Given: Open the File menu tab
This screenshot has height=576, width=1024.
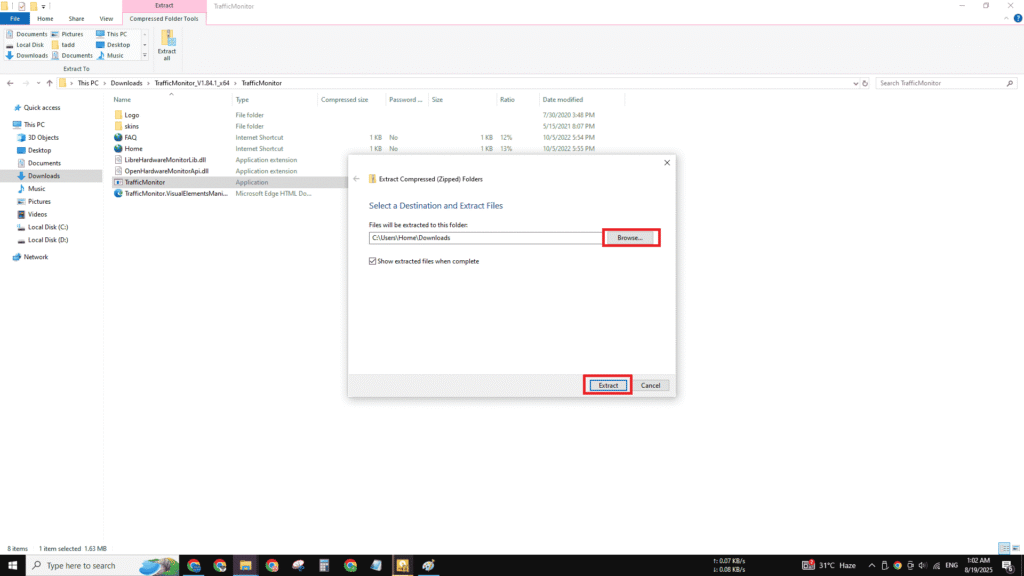Looking at the screenshot, I should click(15, 18).
